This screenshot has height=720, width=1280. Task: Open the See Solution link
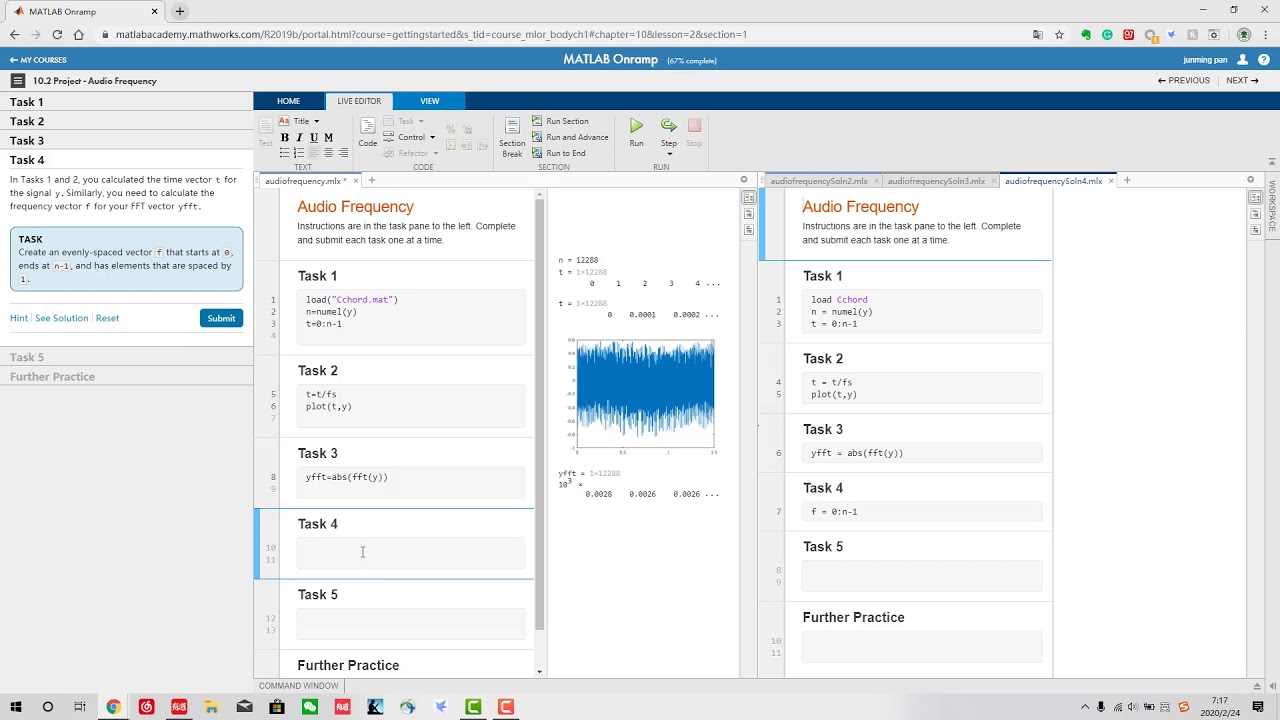click(x=62, y=318)
